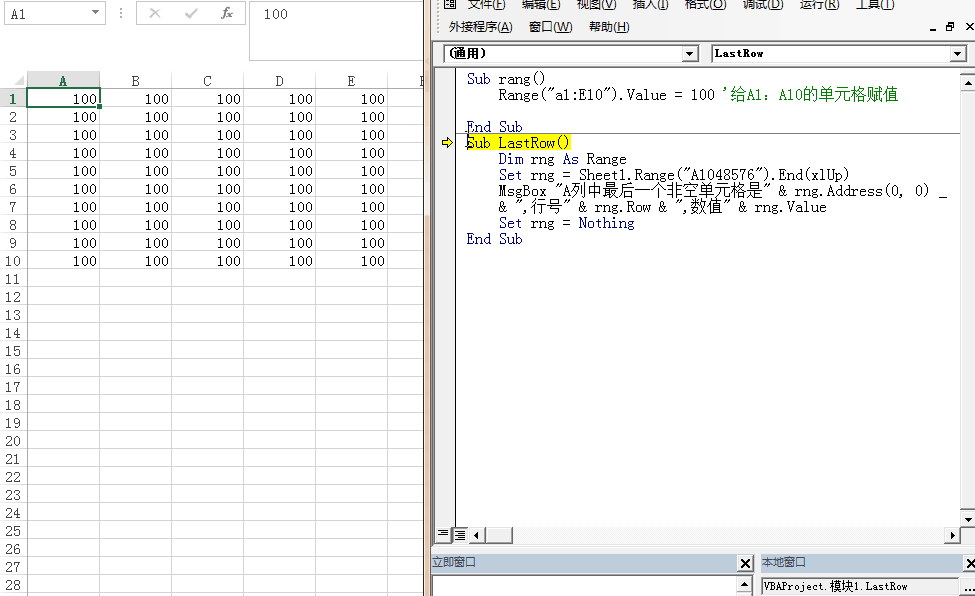Screen dimensions: 975x596
Task: Click the green comment 给A1：A10的单元格赋值
Action: (x=810, y=95)
